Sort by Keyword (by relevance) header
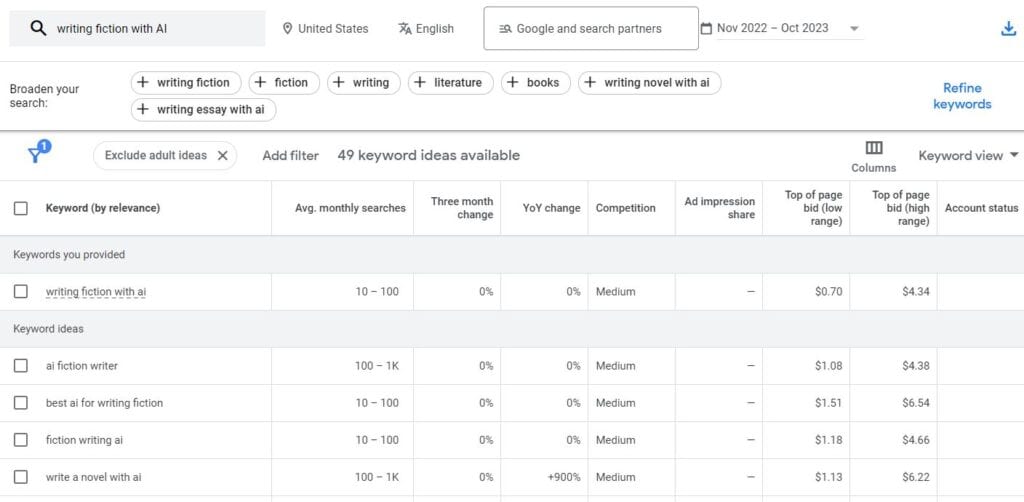1024x502 pixels. [x=103, y=208]
